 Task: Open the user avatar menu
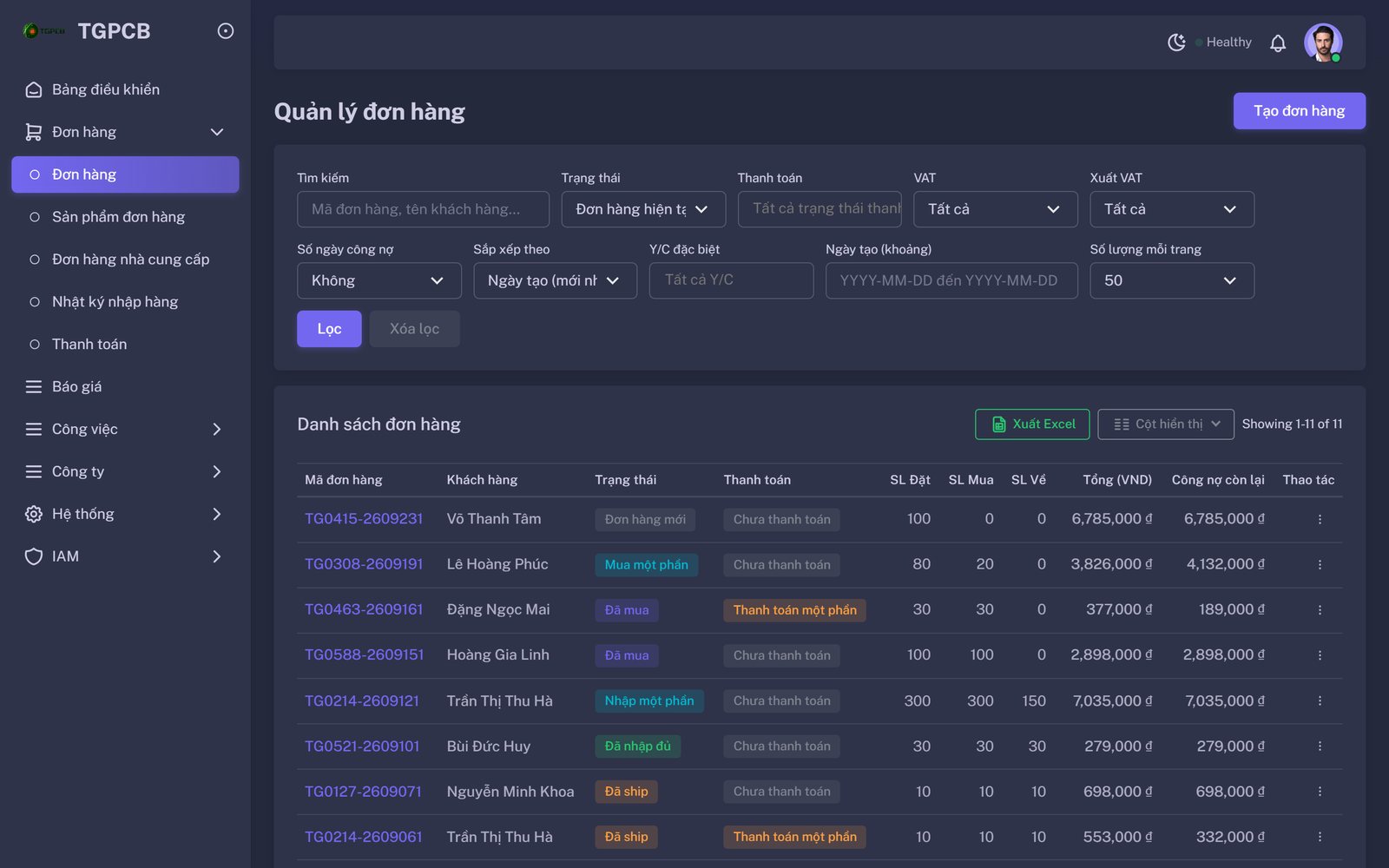click(1323, 43)
